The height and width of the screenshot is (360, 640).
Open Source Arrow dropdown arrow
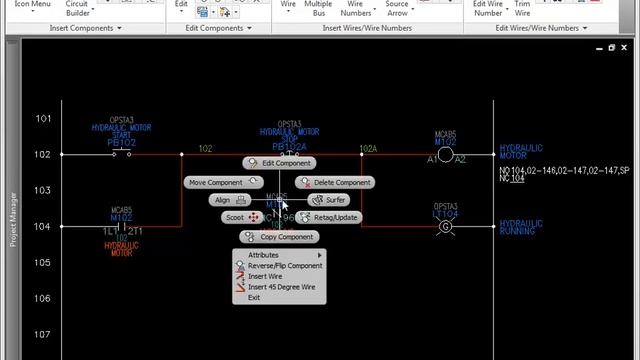click(x=413, y=9)
